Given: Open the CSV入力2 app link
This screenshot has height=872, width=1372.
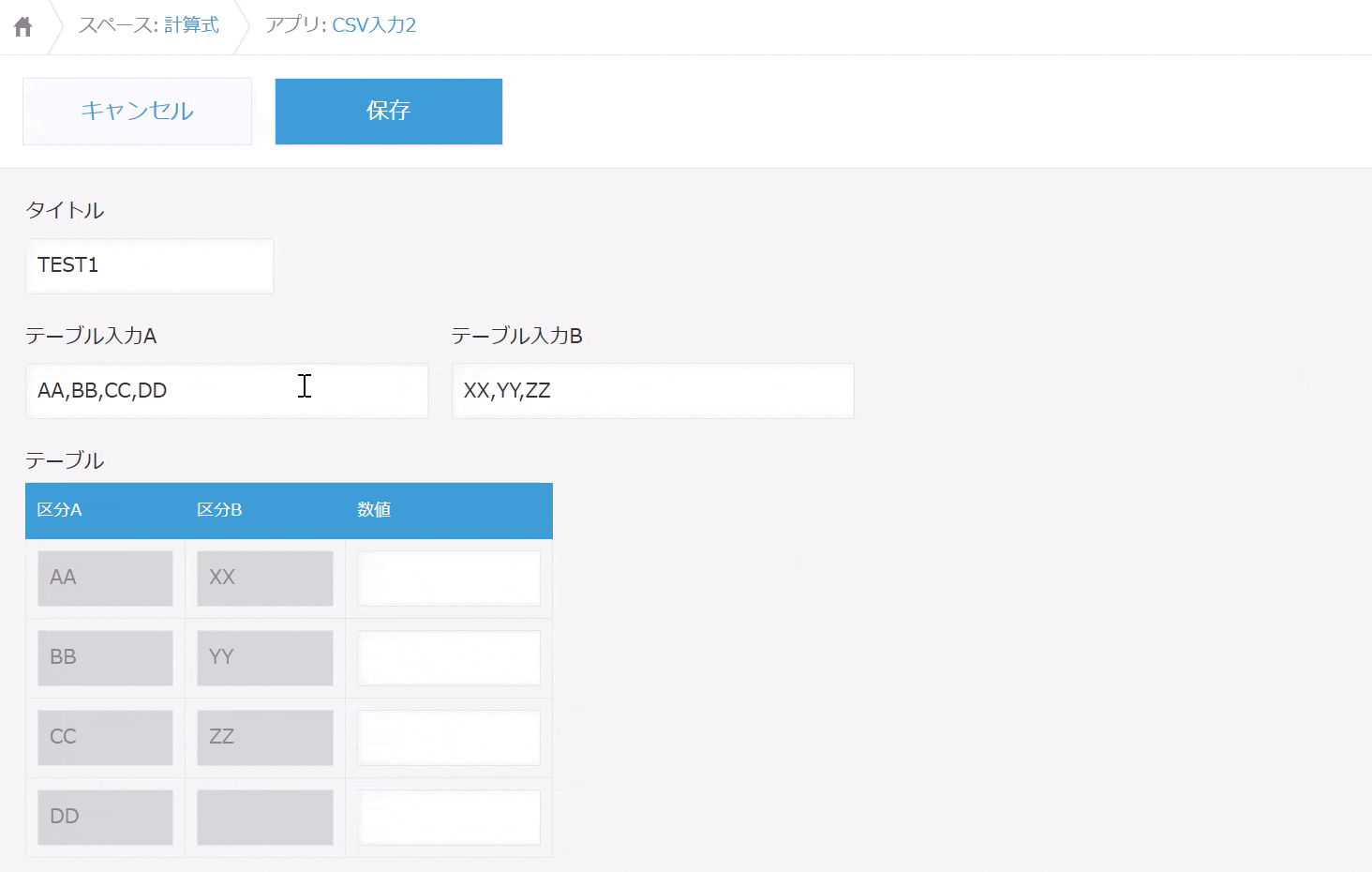Looking at the screenshot, I should pyautogui.click(x=374, y=25).
